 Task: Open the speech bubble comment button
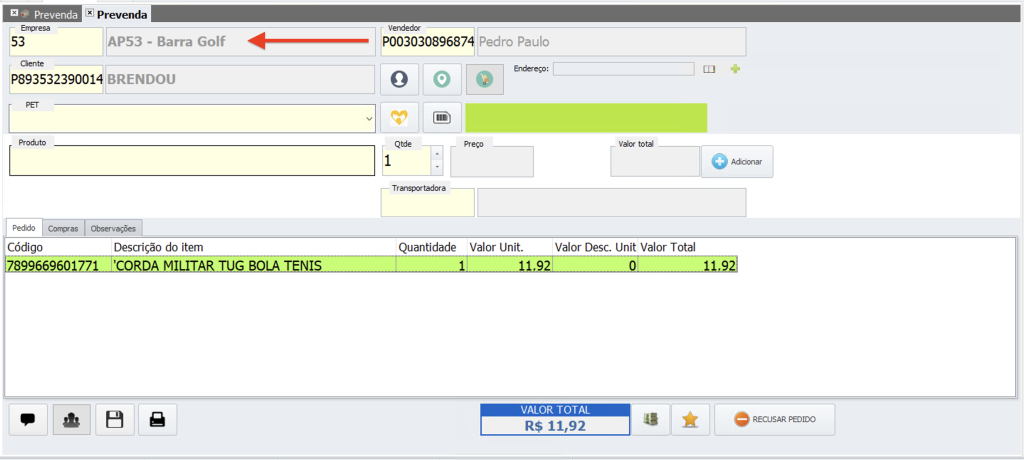[27, 420]
